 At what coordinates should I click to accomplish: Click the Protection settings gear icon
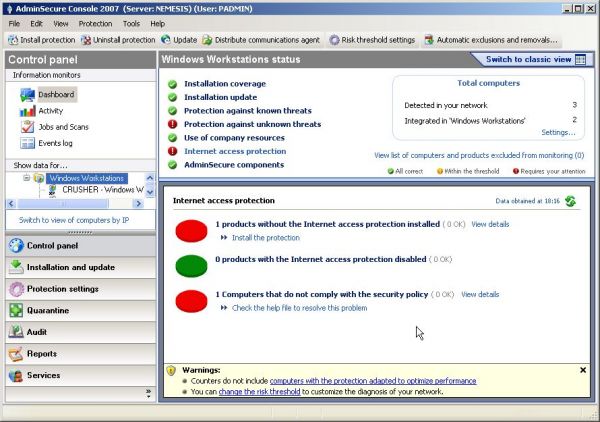pyautogui.click(x=16, y=289)
